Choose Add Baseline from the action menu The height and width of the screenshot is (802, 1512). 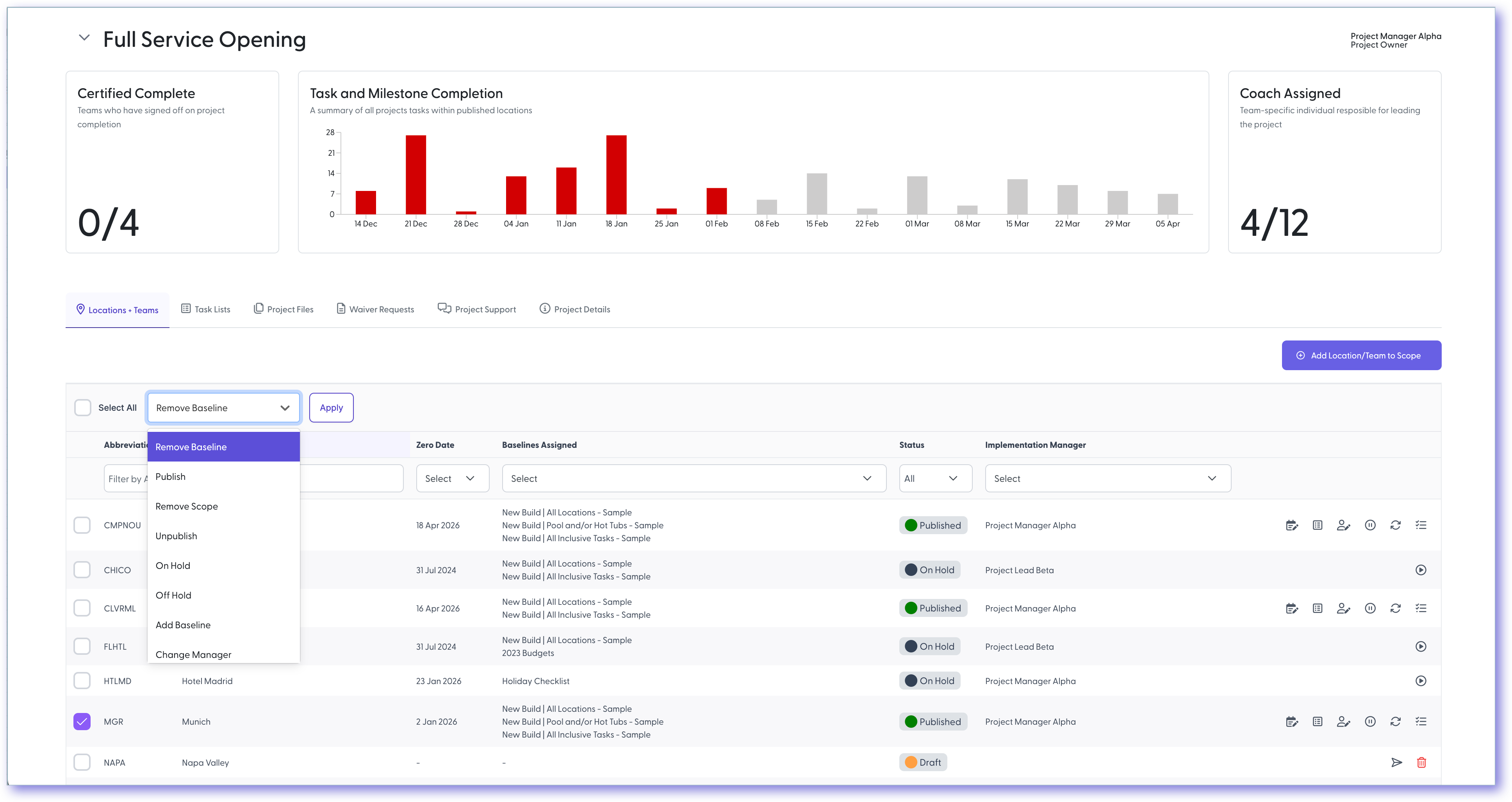pos(224,626)
